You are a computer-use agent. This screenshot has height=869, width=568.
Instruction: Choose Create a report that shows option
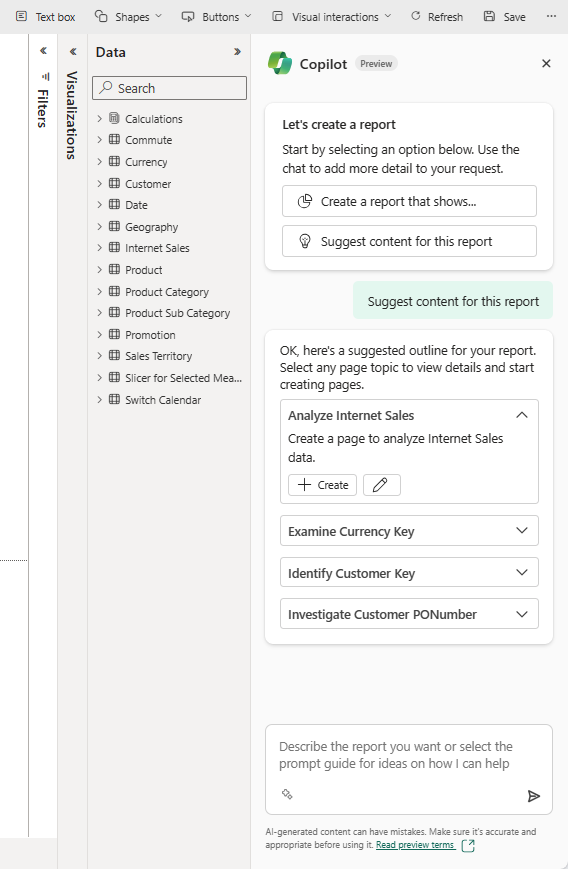[x=410, y=201]
